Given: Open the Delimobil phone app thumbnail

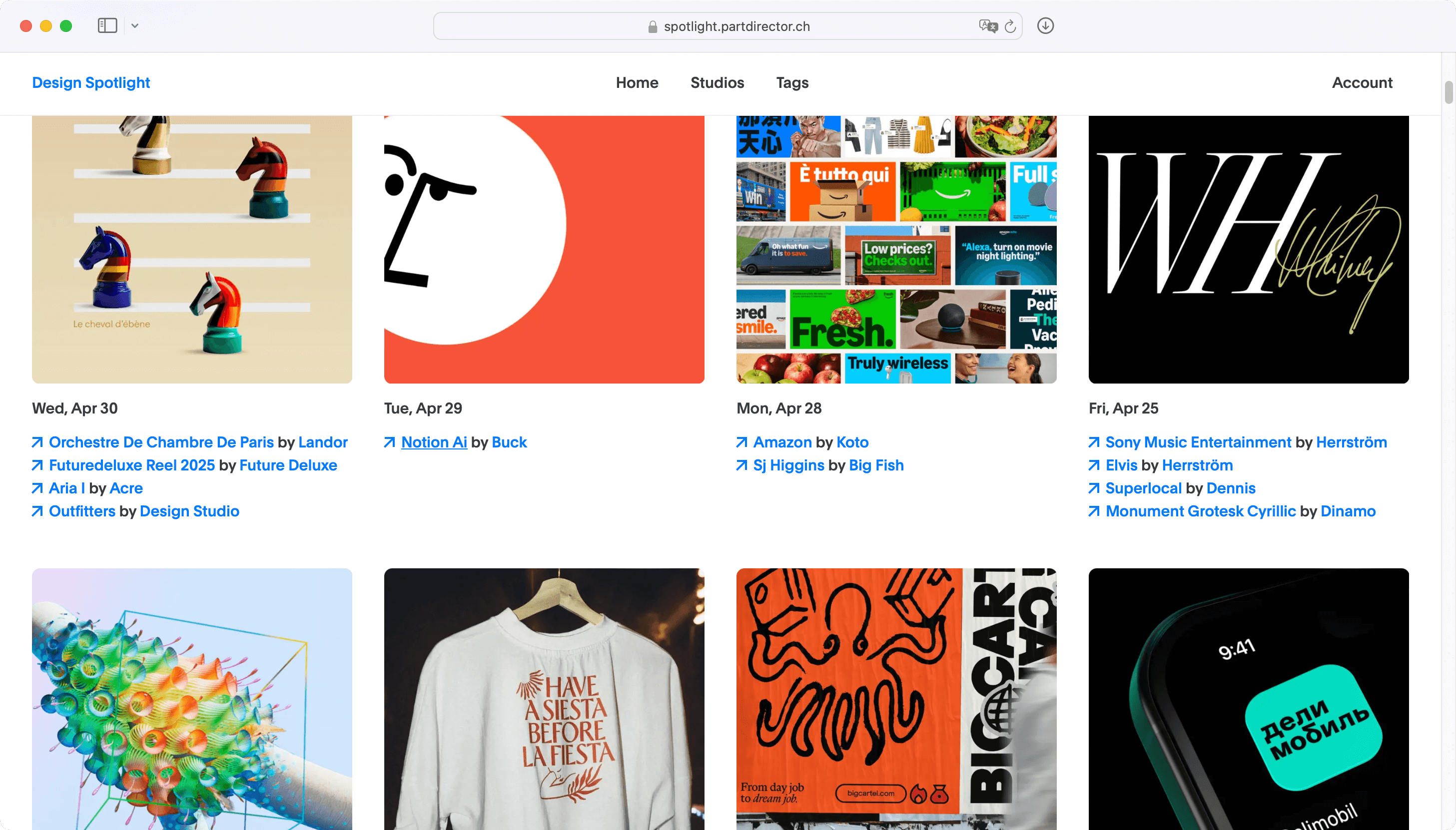Looking at the screenshot, I should (x=1249, y=699).
